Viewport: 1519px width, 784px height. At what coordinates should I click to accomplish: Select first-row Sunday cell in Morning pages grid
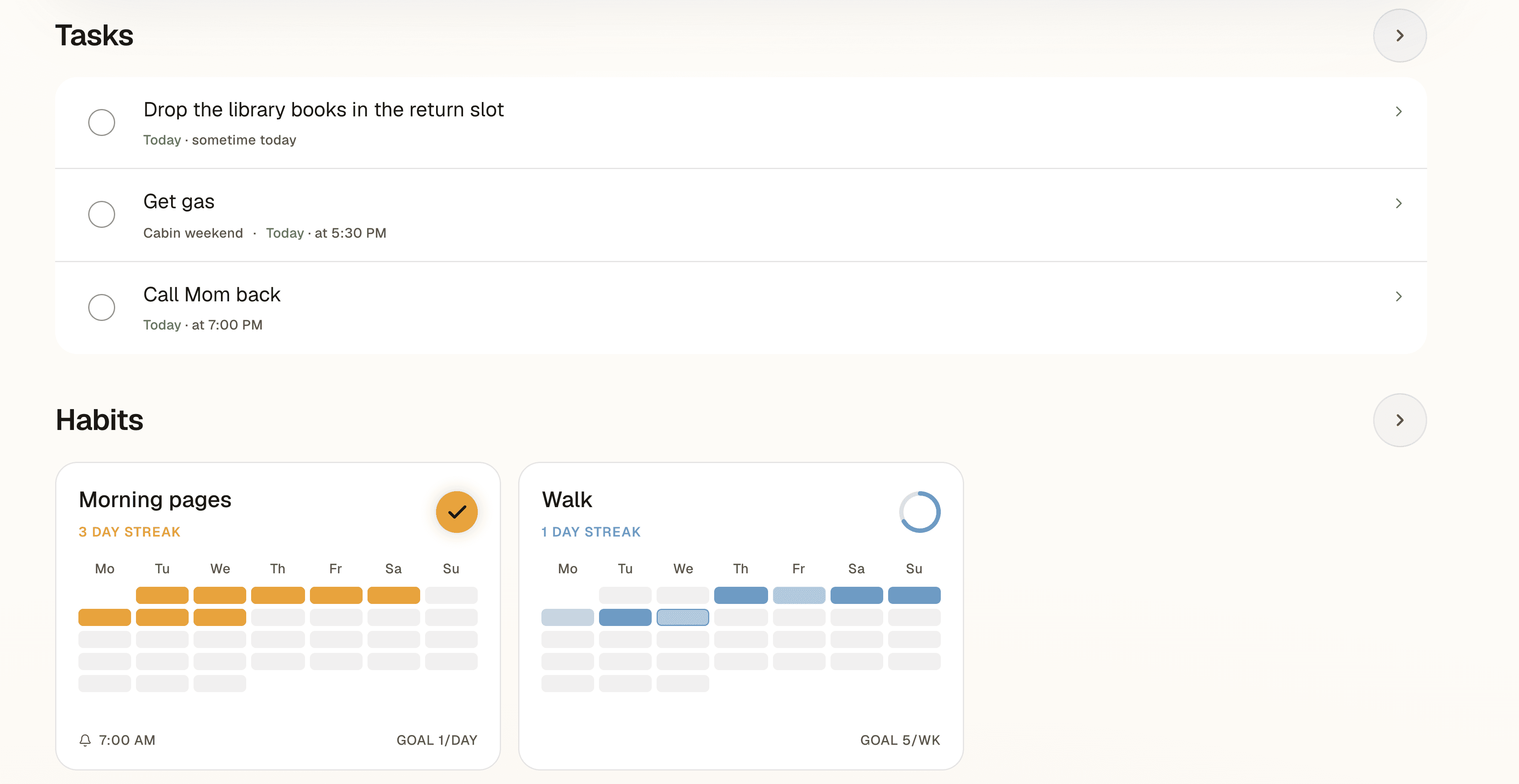[x=451, y=595]
